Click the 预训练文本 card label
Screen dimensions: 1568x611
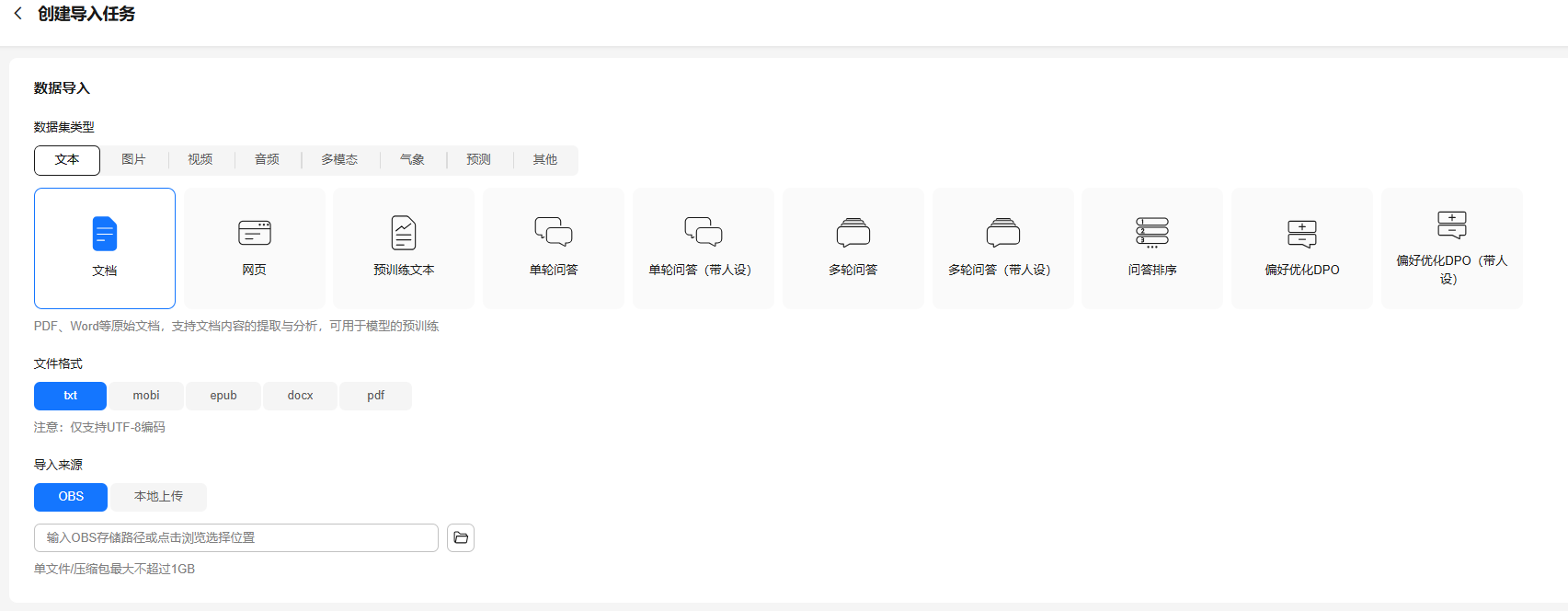[x=404, y=270]
